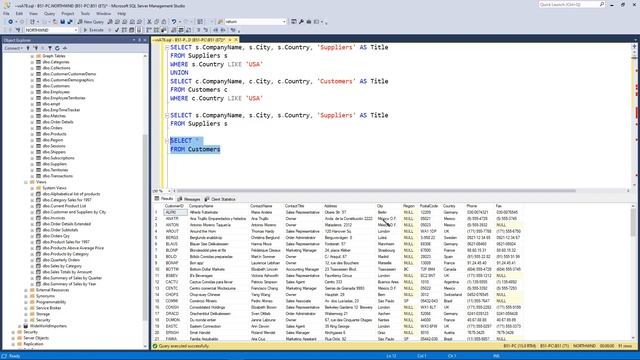Click the New Query toolbar button

(x=91, y=22)
